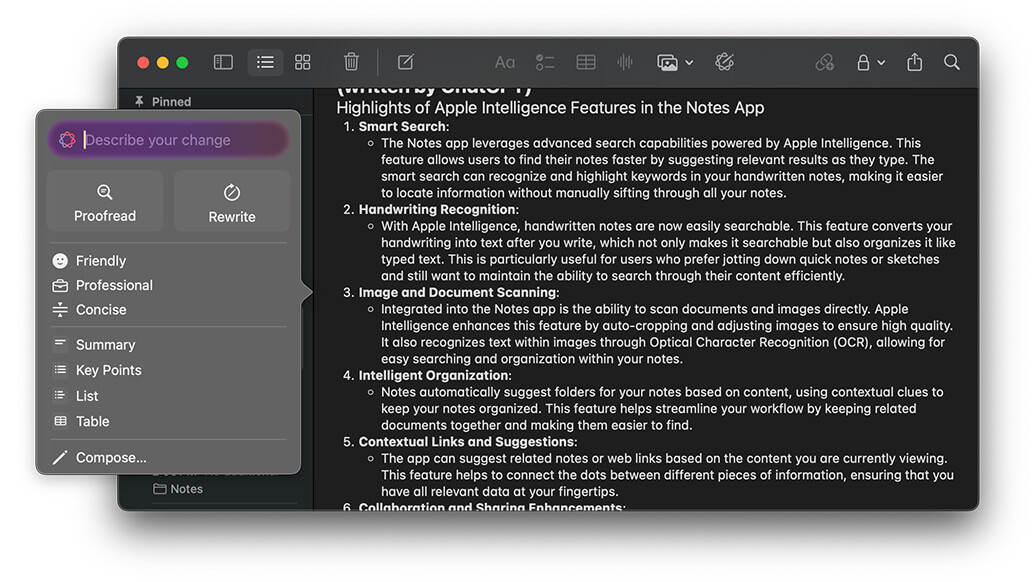Search notes with magnifier icon
This screenshot has height=582, width=1033.
pos(952,63)
